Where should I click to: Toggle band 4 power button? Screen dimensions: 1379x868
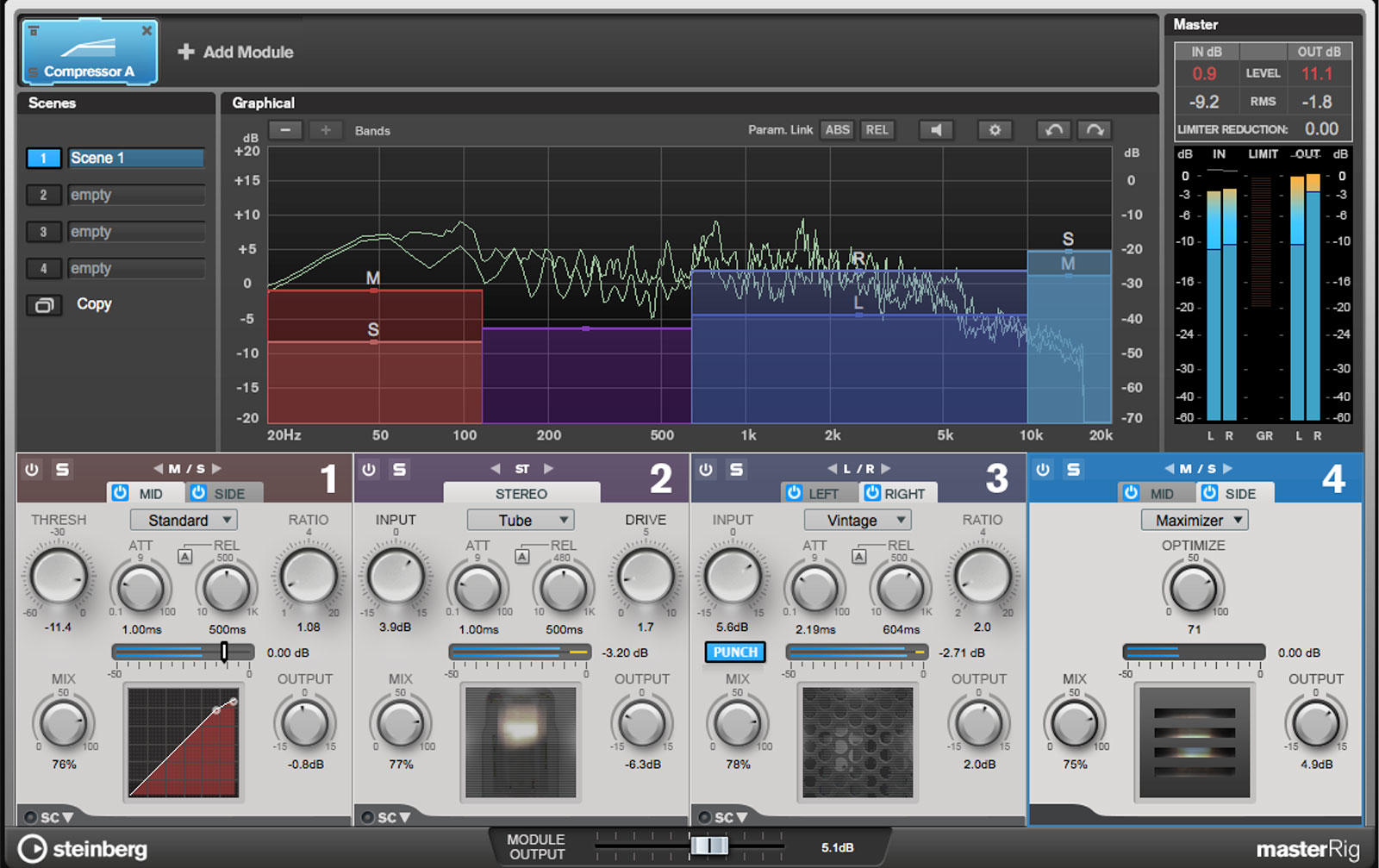click(x=1043, y=470)
